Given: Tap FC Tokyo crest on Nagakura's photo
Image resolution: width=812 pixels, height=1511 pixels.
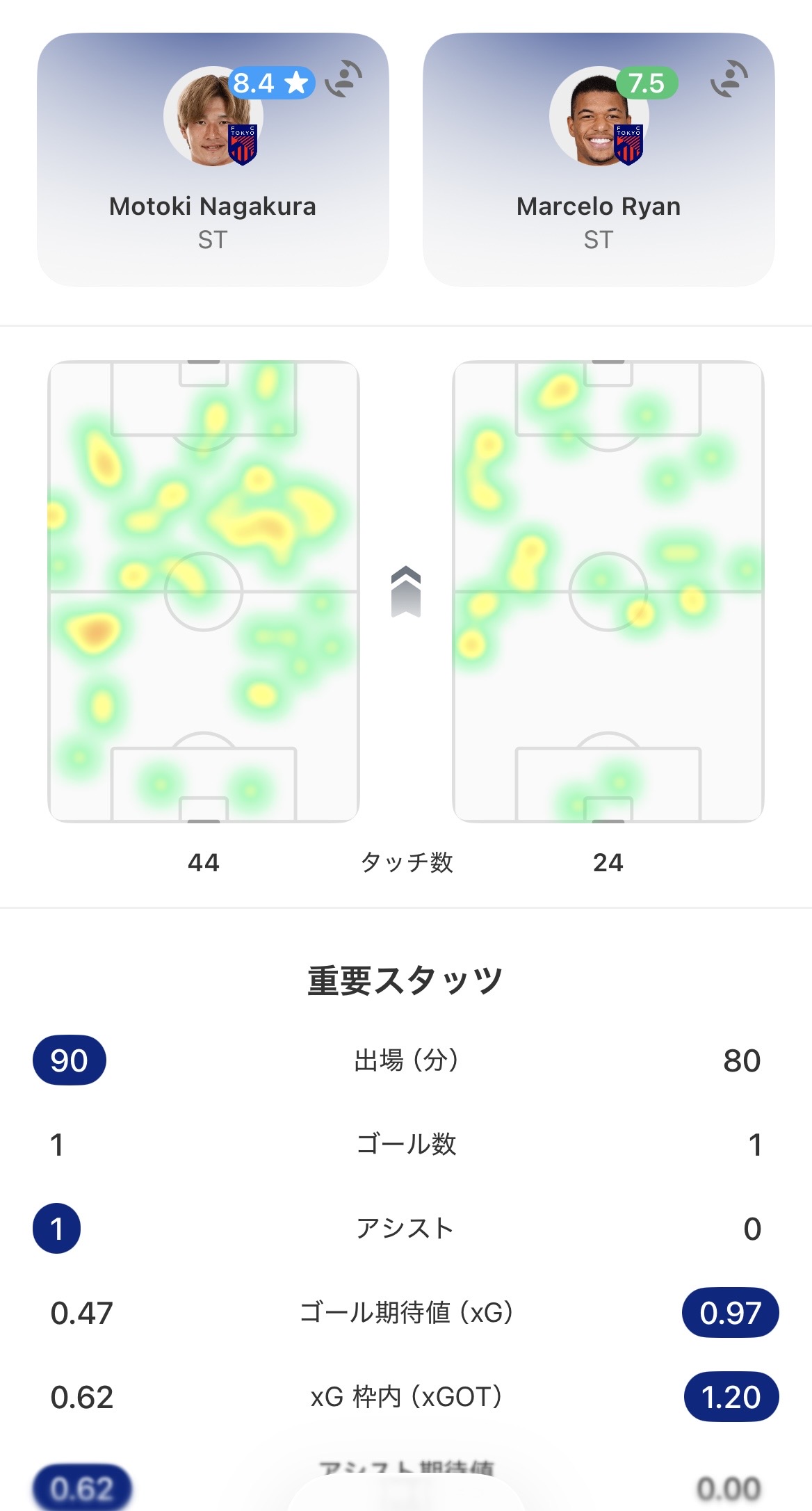Looking at the screenshot, I should 243,144.
